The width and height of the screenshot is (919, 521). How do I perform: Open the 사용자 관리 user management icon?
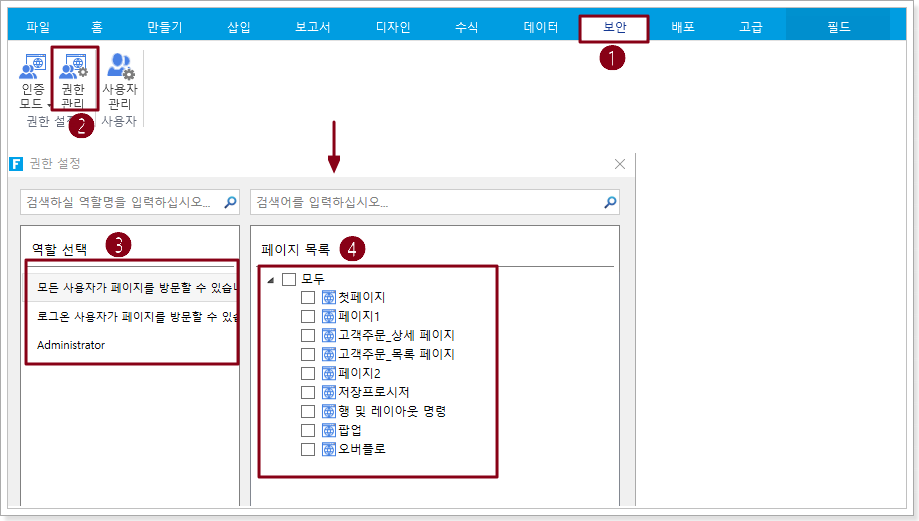[120, 66]
